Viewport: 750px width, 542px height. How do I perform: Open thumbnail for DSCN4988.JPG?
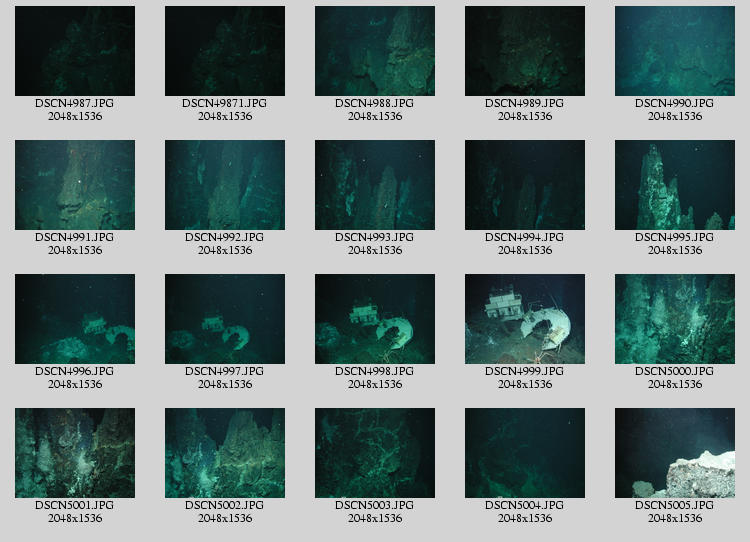tap(375, 51)
